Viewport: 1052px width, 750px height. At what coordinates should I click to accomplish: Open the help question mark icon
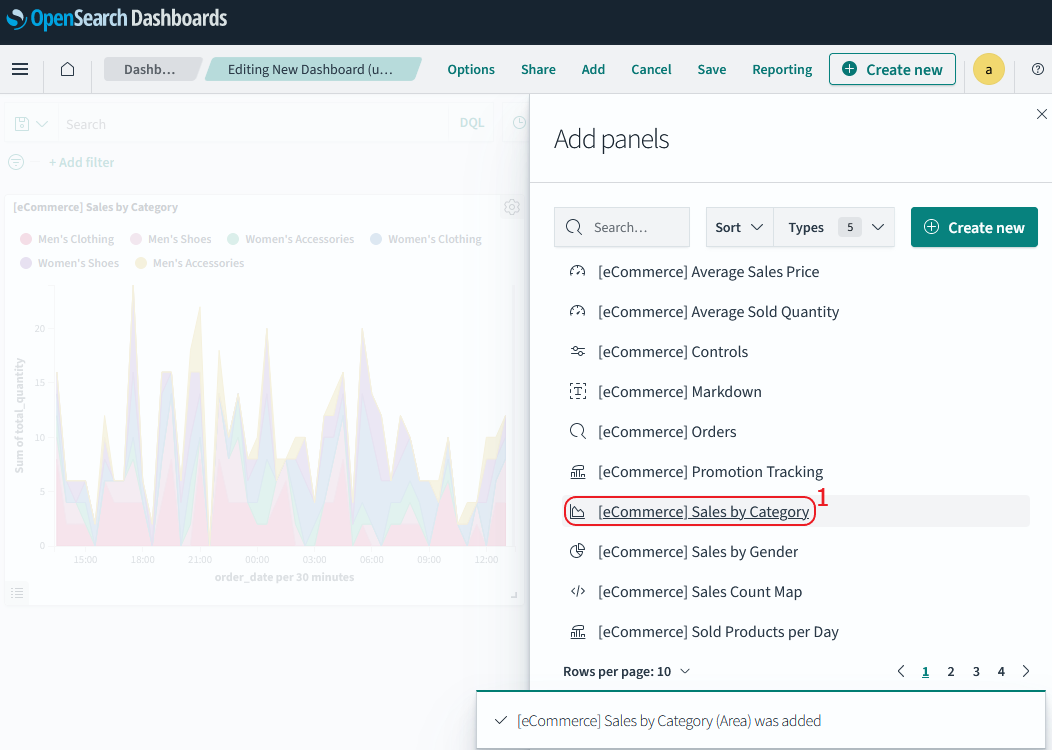tap(1037, 69)
